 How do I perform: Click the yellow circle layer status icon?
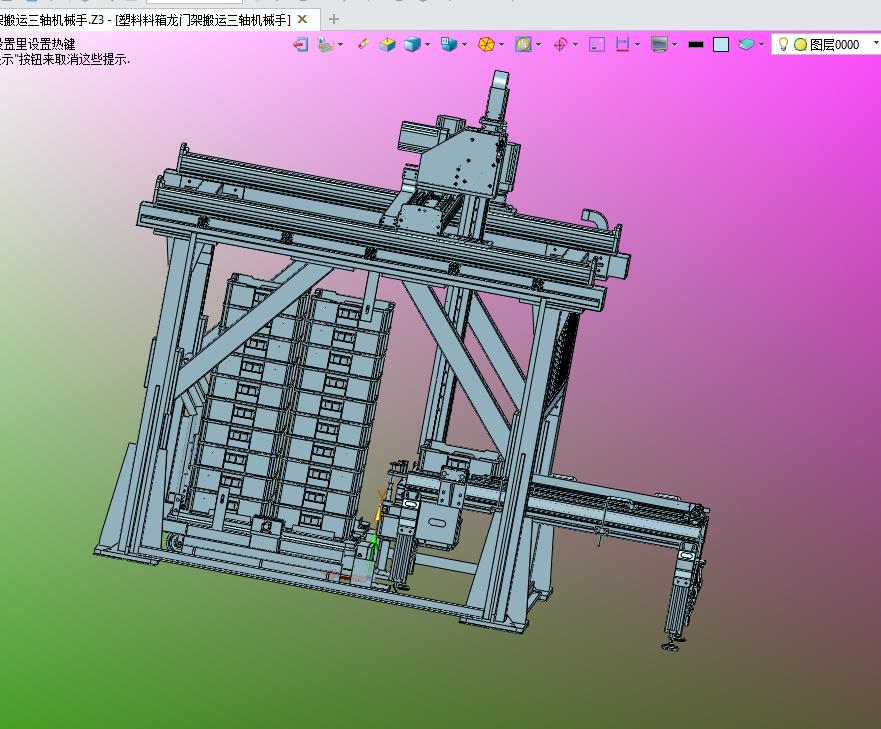coord(801,45)
